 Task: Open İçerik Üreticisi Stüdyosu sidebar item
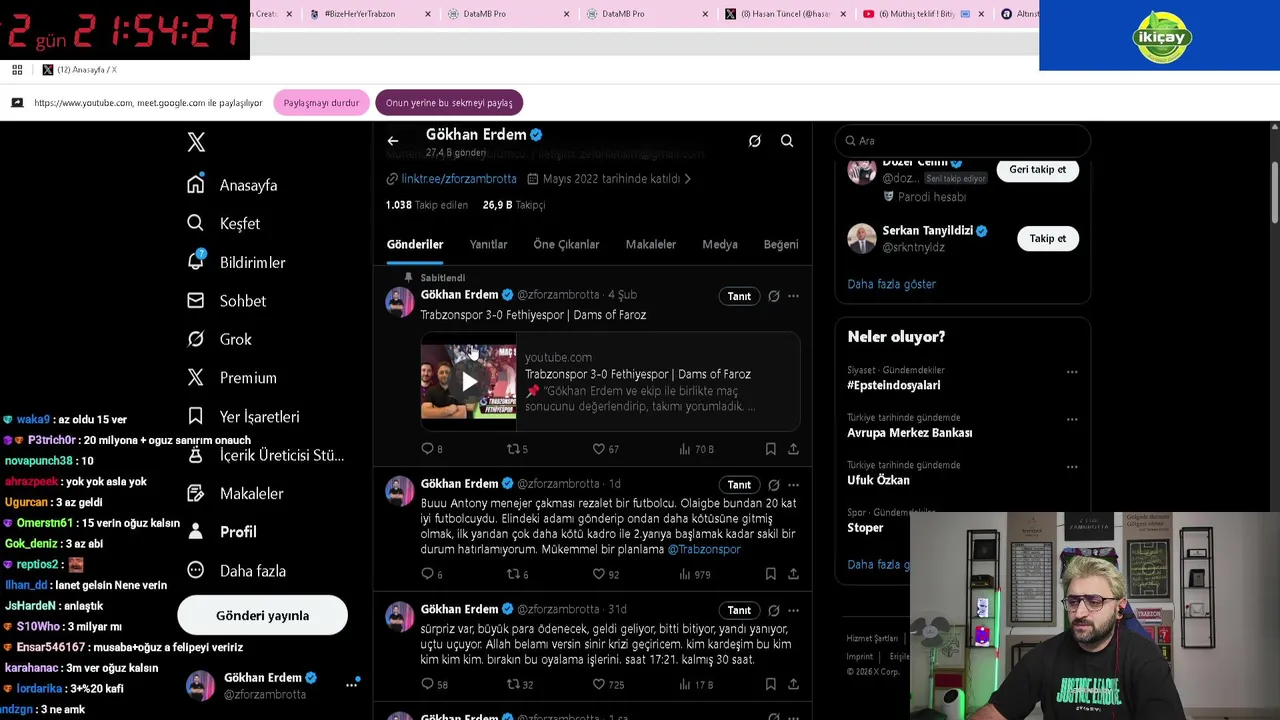pos(266,455)
